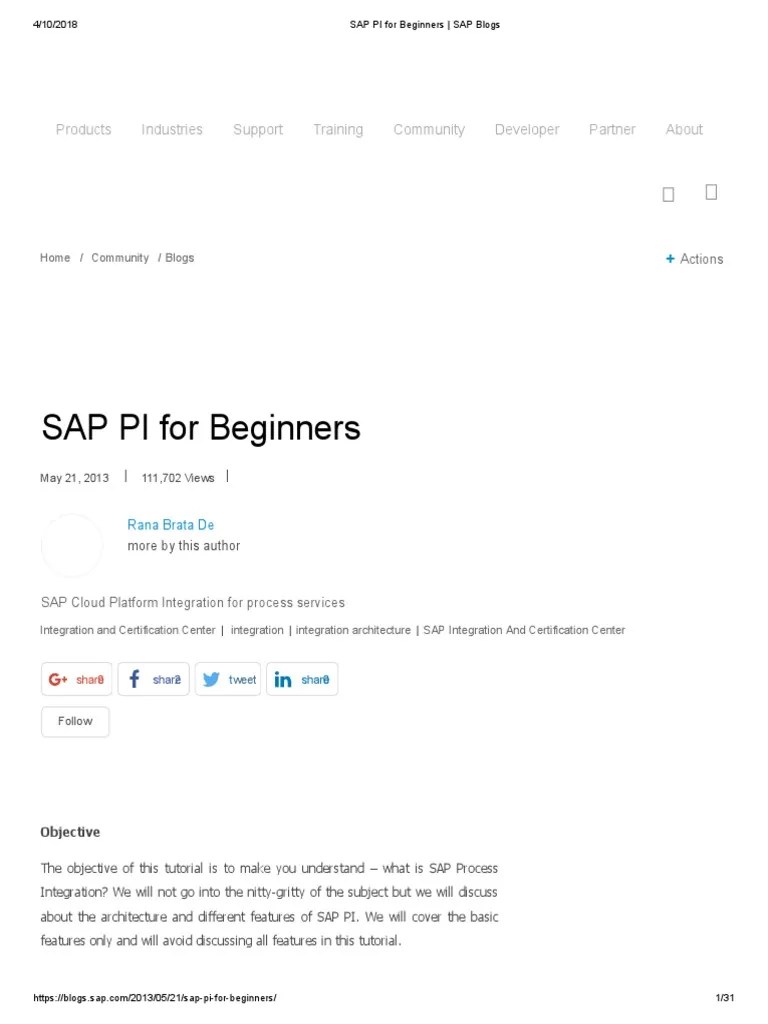Click the first icon in the top-right header
The image size is (768, 1024).
pyautogui.click(x=668, y=192)
